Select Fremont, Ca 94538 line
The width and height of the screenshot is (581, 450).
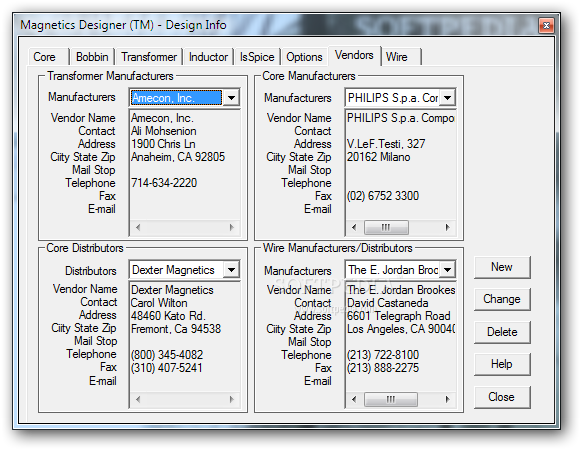176,329
